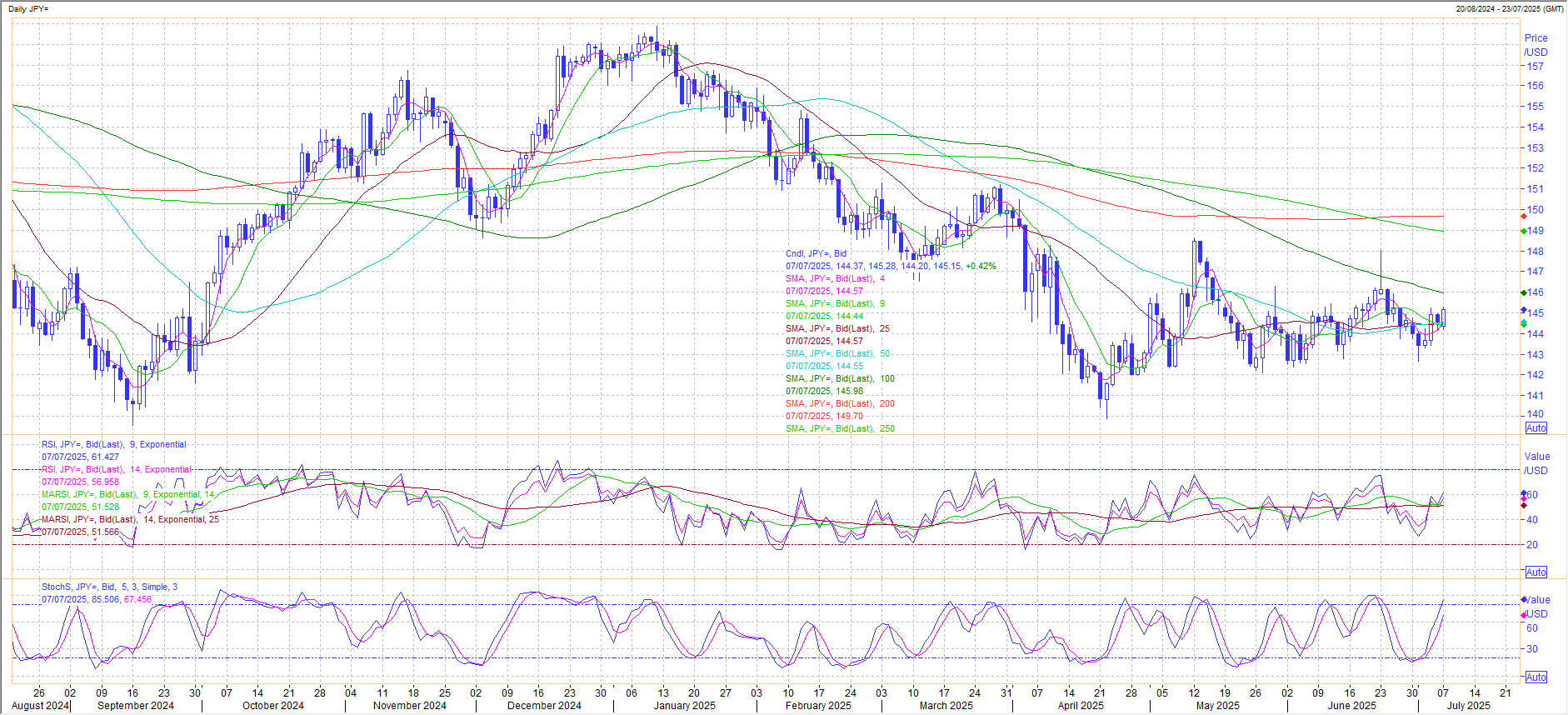The height and width of the screenshot is (715, 1568).
Task: Click the 'Price /USD' axis title
Action: [x=1536, y=45]
